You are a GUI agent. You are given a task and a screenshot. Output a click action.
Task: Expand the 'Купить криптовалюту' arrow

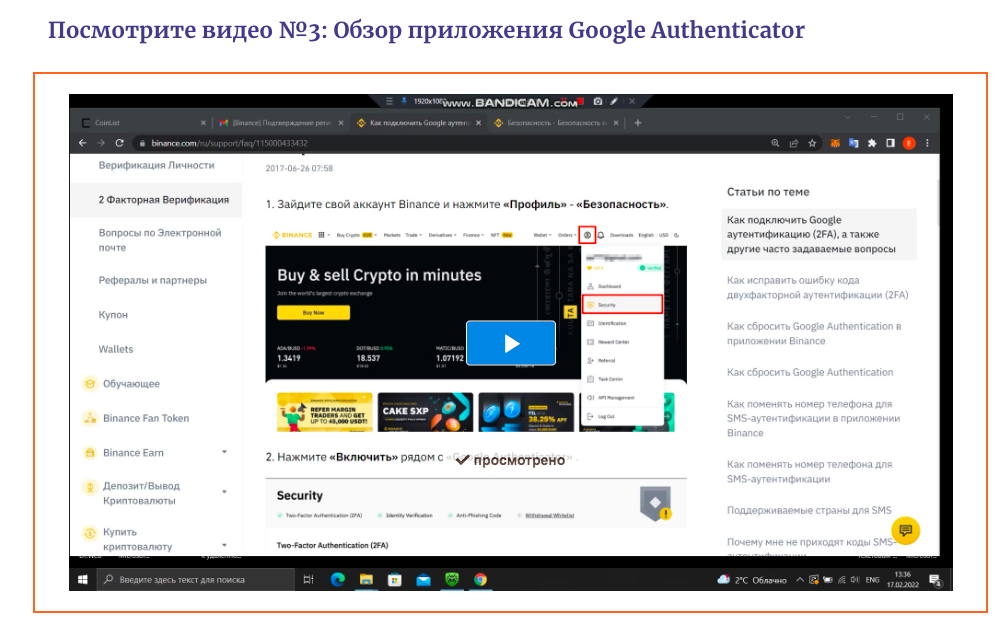pos(224,545)
